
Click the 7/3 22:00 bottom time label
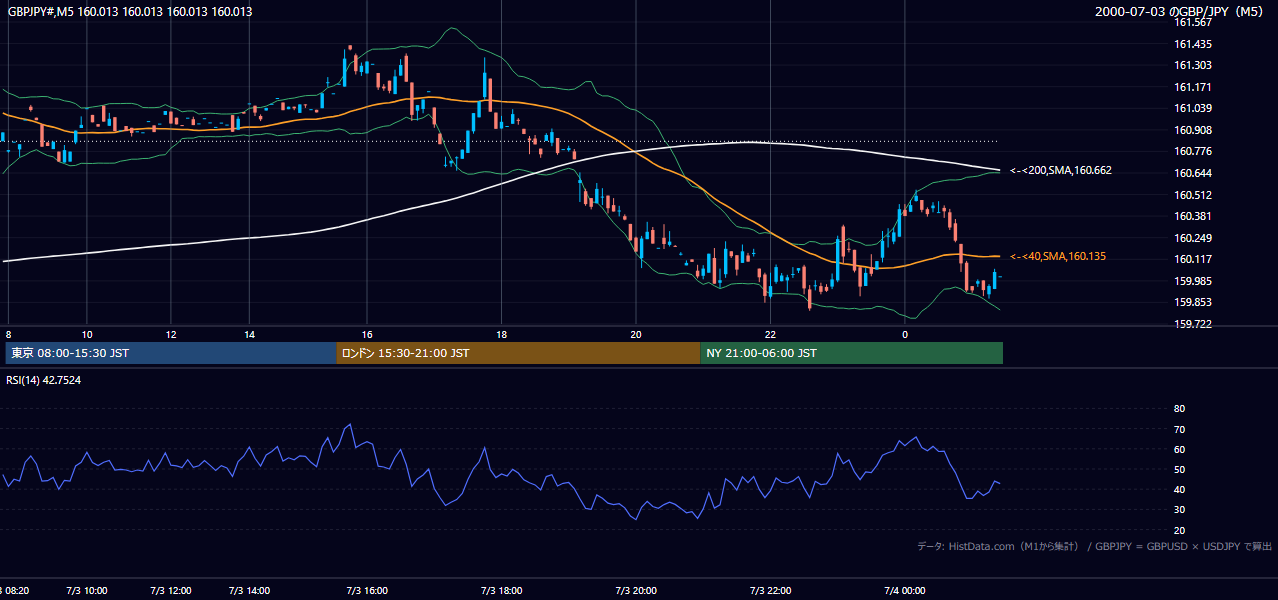771,591
